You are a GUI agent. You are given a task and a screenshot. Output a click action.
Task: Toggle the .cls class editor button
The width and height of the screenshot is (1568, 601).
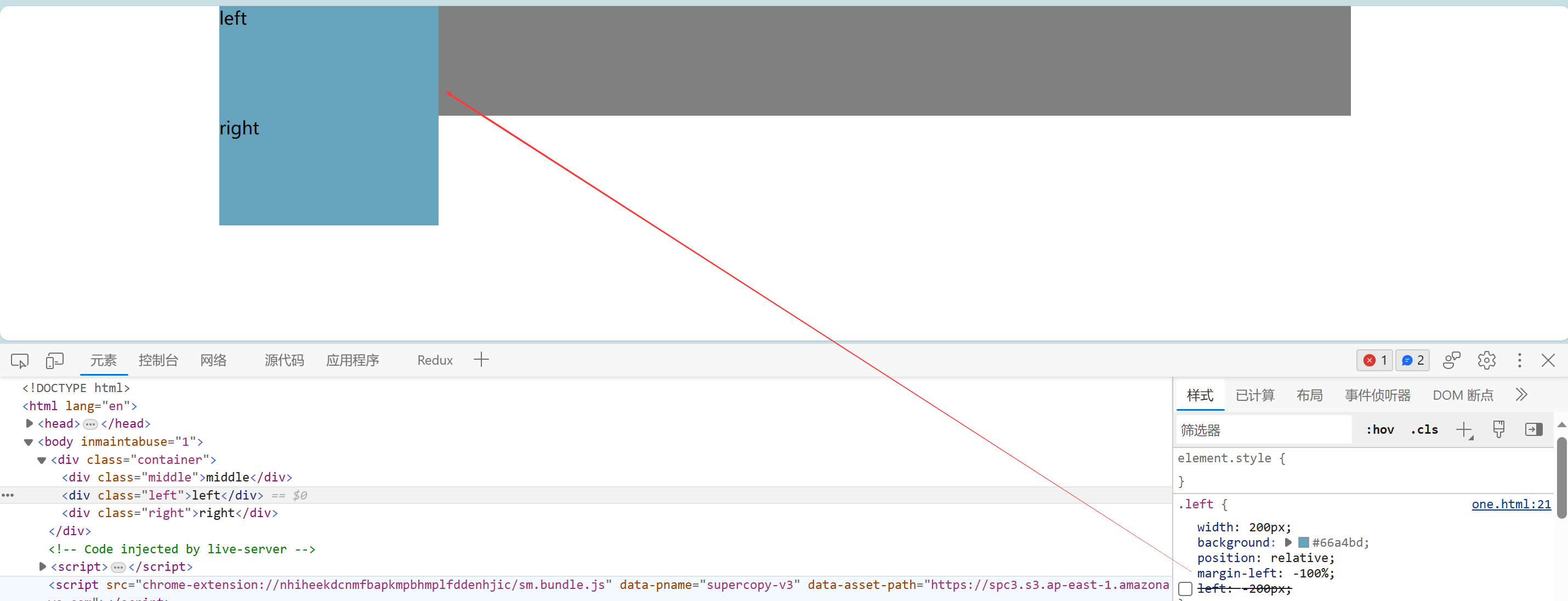pyautogui.click(x=1424, y=429)
